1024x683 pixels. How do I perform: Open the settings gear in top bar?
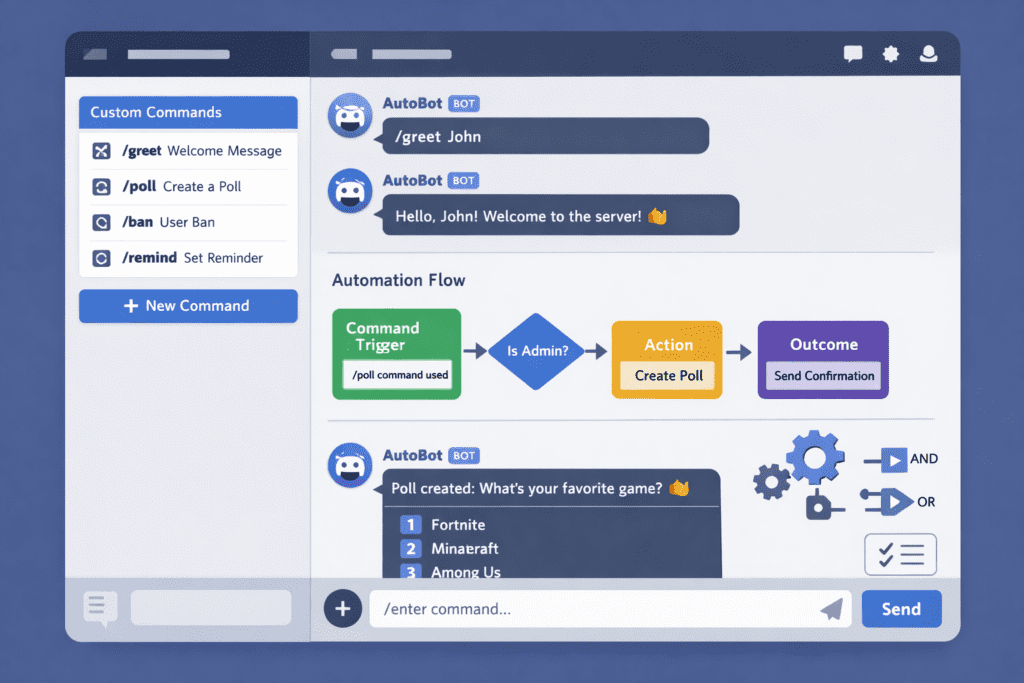(890, 55)
